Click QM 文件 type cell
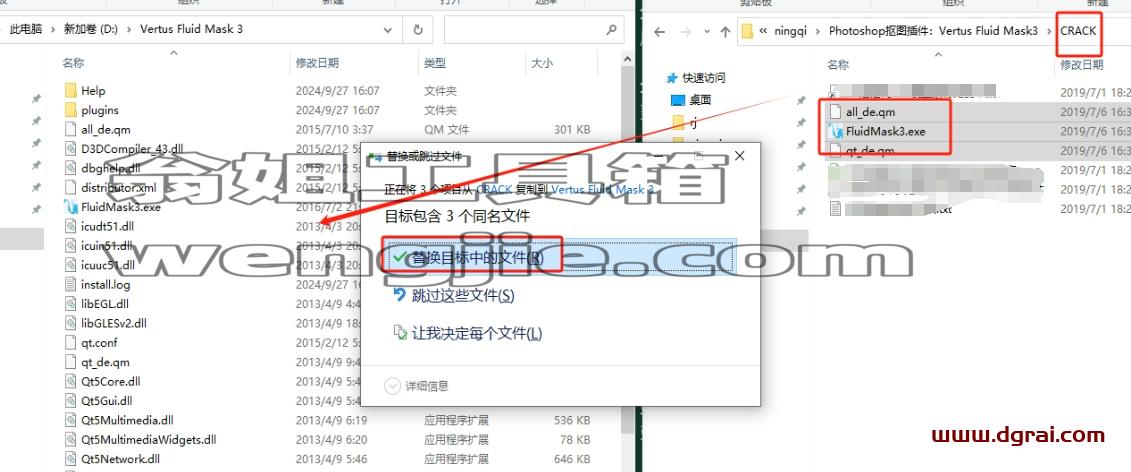1131x472 pixels. tap(446, 129)
